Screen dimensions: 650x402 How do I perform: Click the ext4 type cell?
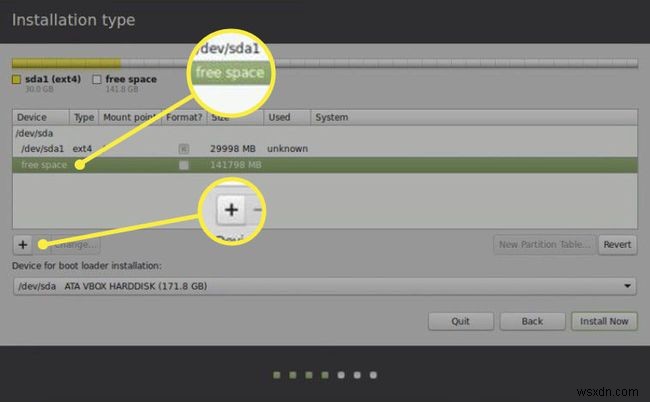point(82,149)
